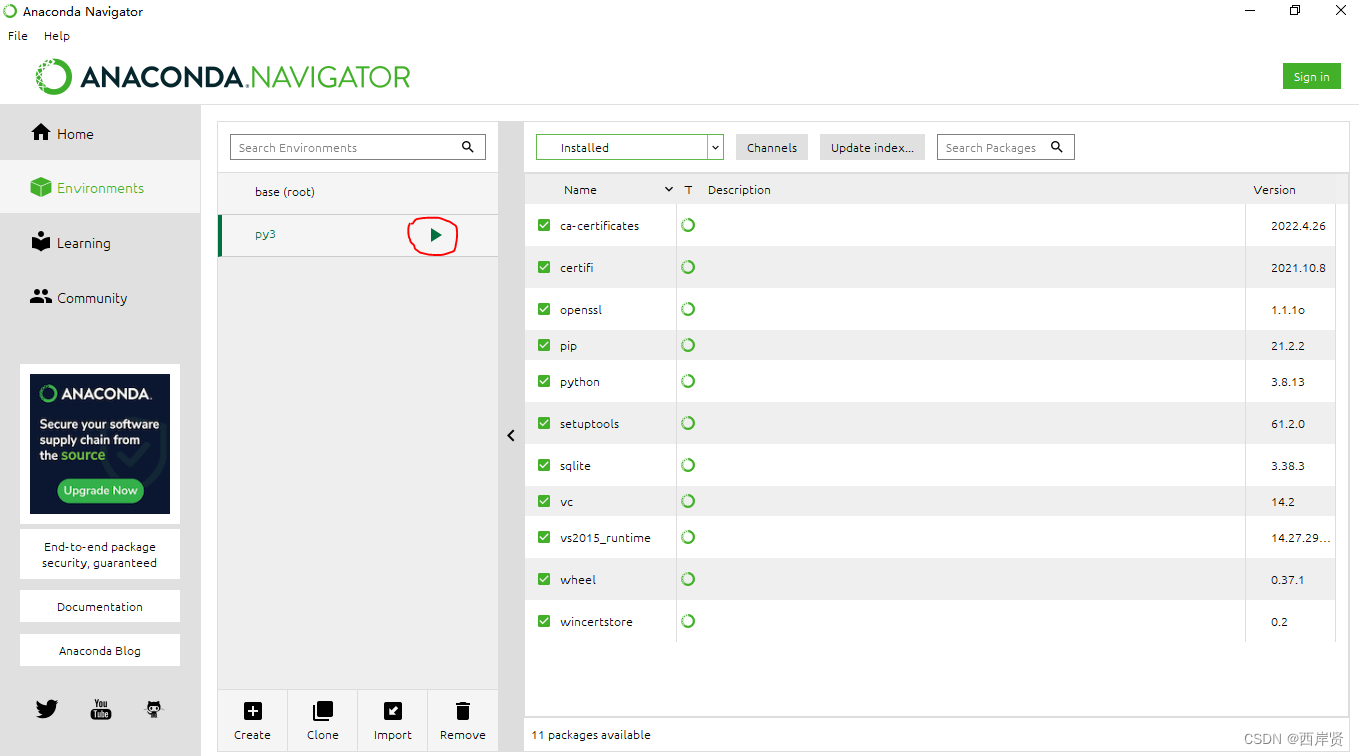Switch to the Environments tab
The height and width of the screenshot is (756, 1359).
tap(100, 188)
